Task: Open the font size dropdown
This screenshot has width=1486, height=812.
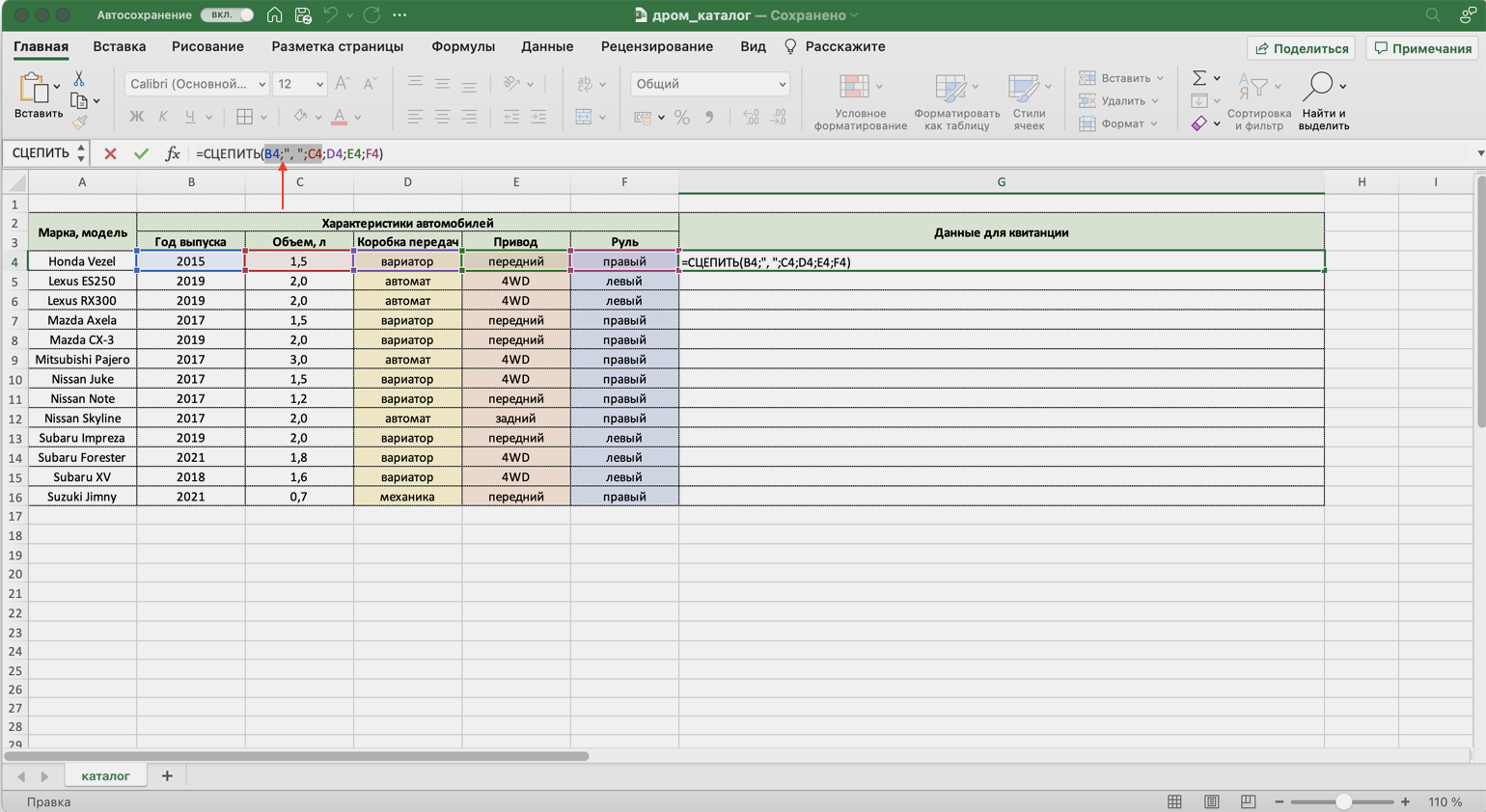Action: pos(300,84)
